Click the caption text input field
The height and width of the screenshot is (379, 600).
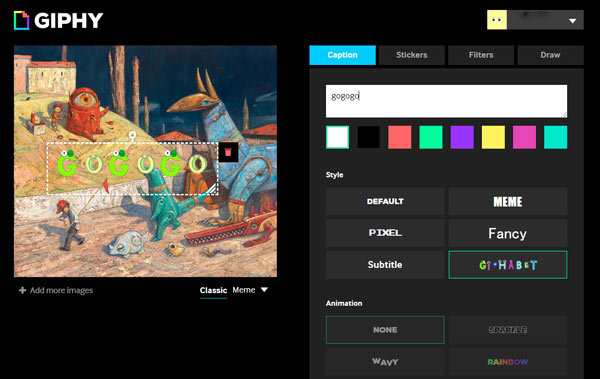[446, 101]
